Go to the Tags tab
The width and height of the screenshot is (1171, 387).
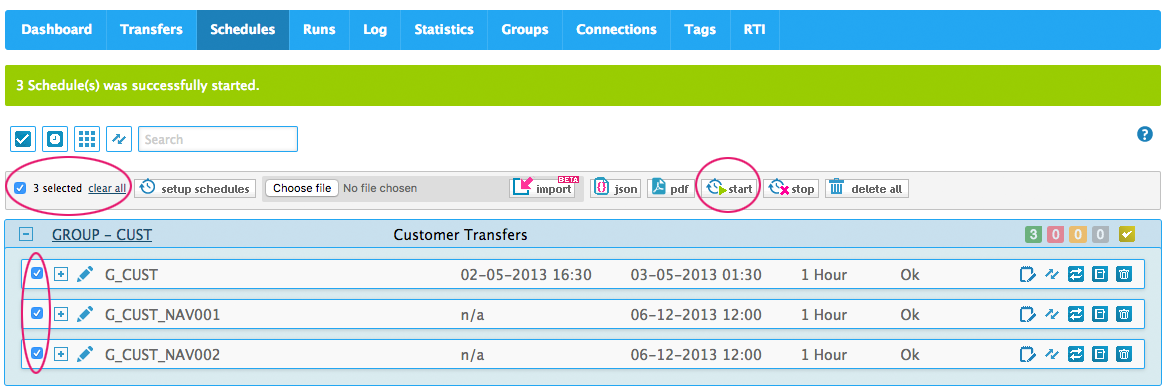700,30
